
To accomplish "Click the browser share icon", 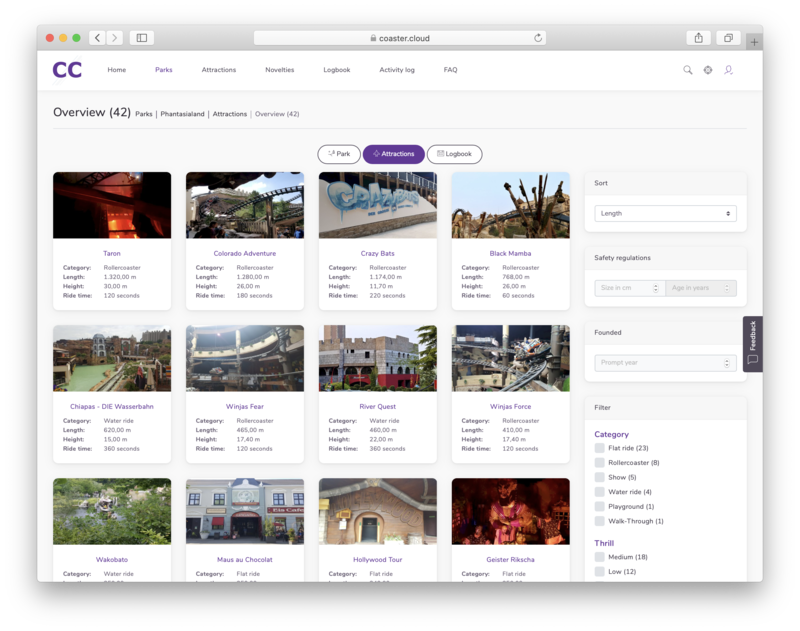I will pyautogui.click(x=698, y=38).
